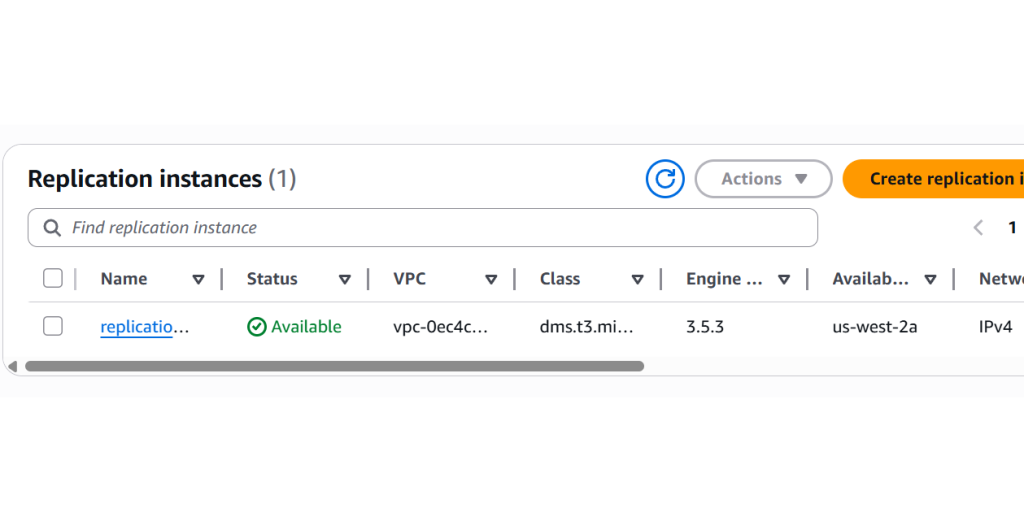This screenshot has height=521, width=1024.
Task: Click the green Available status icon
Action: click(257, 327)
